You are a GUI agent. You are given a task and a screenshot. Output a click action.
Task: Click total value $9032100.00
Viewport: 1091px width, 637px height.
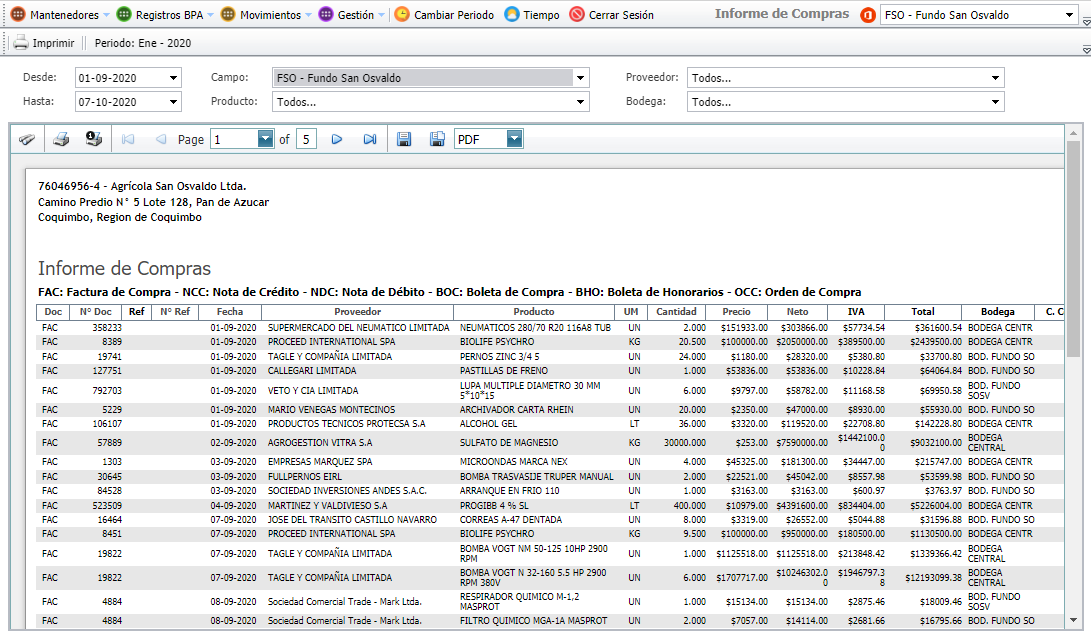pyautogui.click(x=936, y=442)
